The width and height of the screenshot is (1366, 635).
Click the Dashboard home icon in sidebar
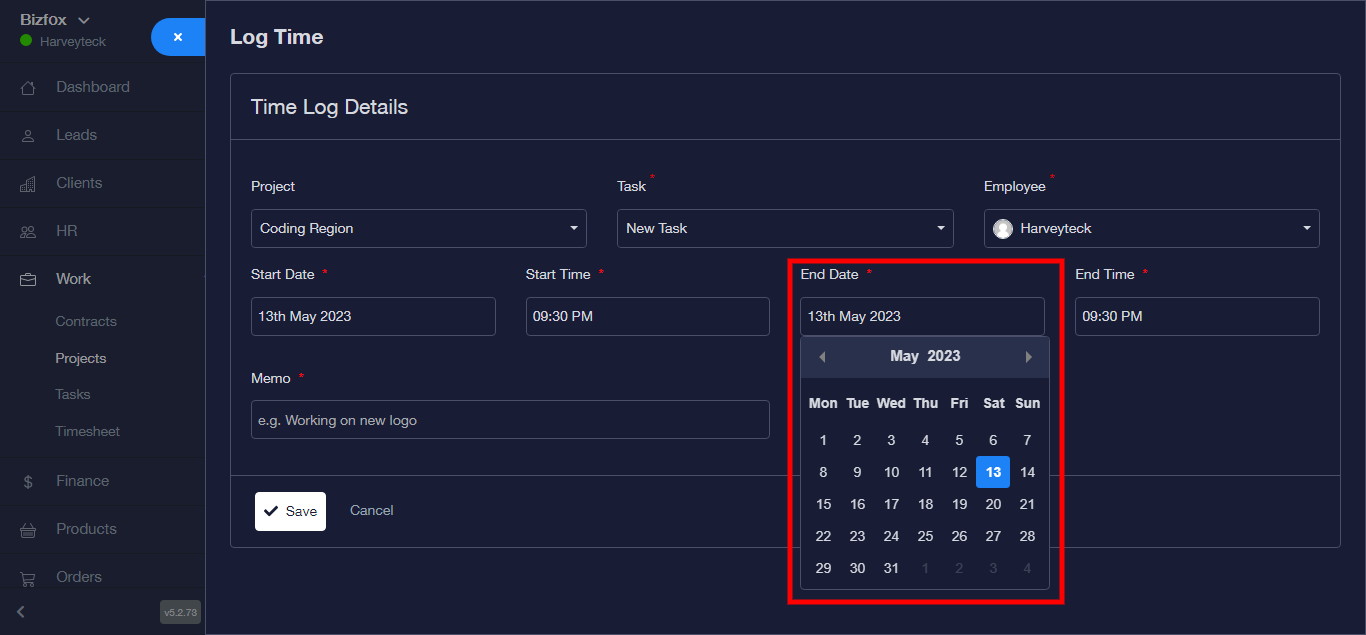[28, 88]
